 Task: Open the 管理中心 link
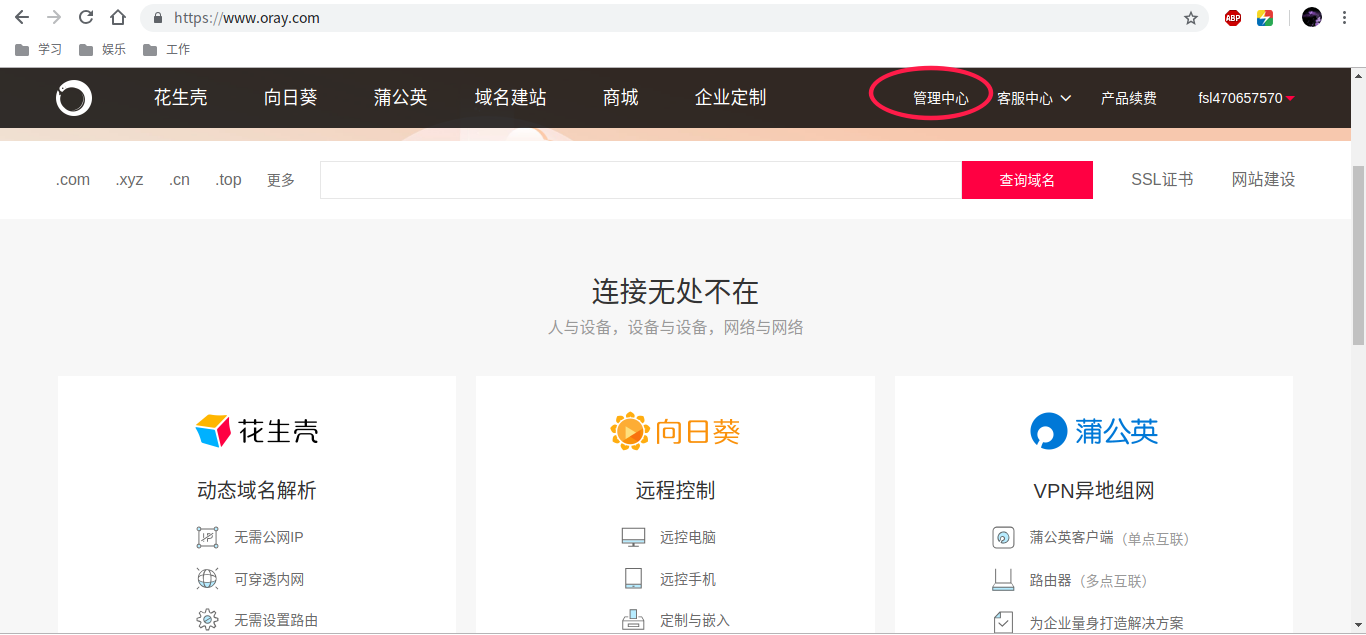tap(940, 98)
